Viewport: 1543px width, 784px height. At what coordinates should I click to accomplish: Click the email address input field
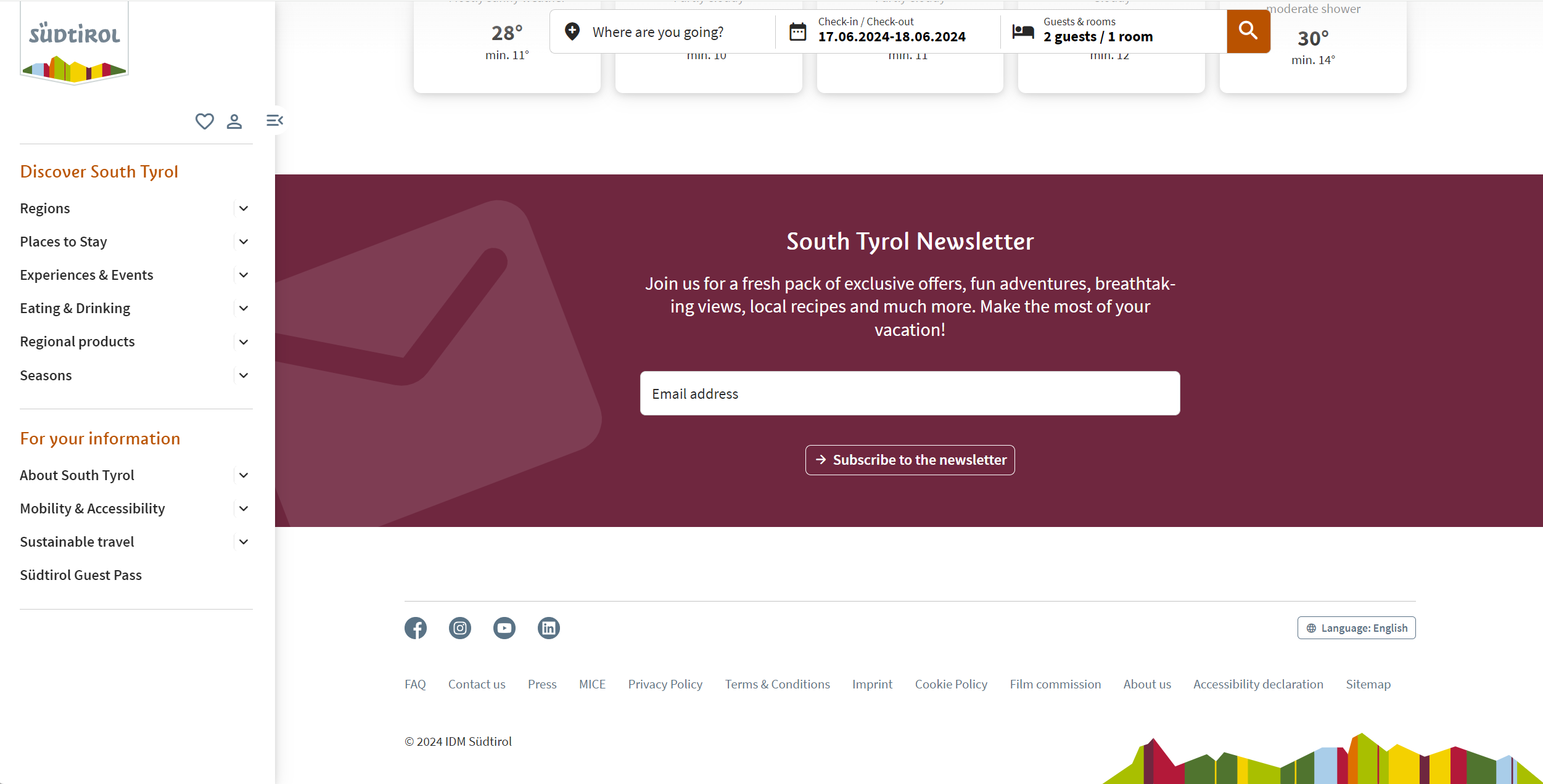coord(910,392)
